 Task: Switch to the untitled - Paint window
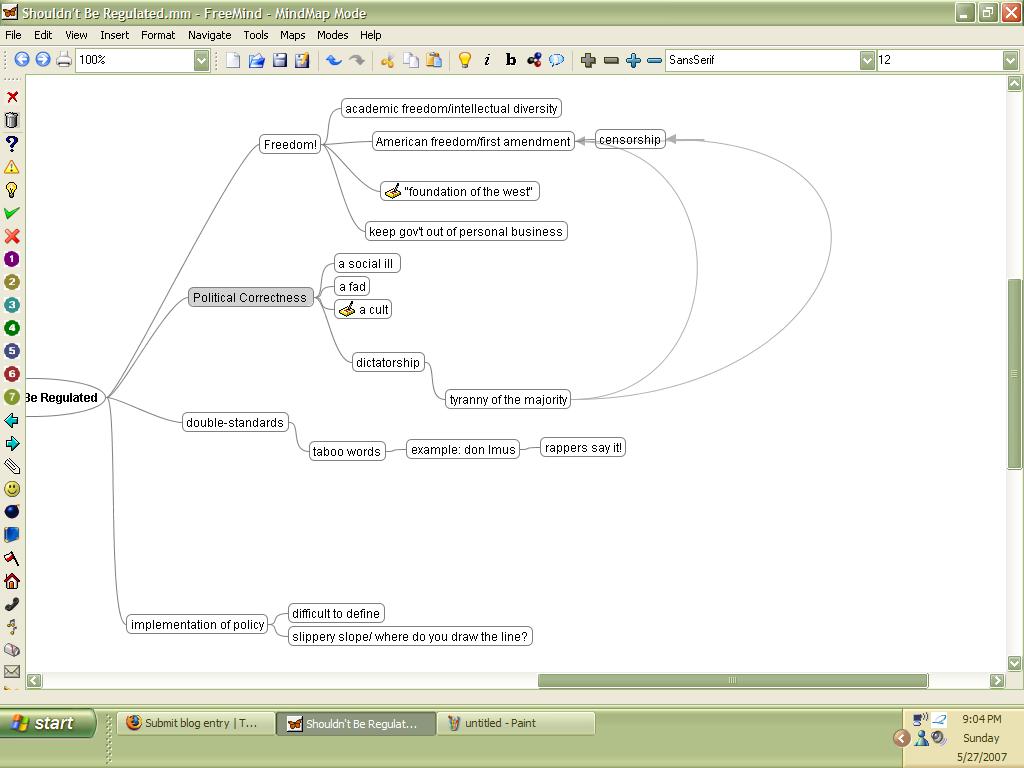pyautogui.click(x=515, y=723)
